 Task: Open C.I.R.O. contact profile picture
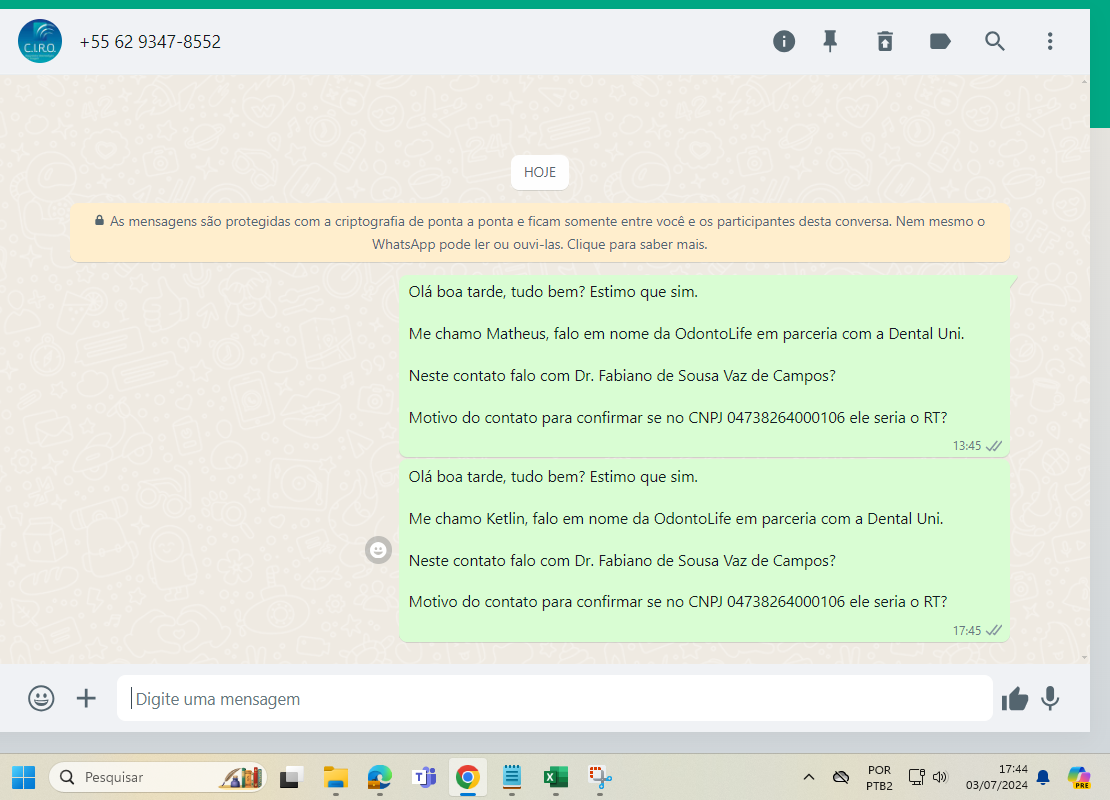pos(40,41)
